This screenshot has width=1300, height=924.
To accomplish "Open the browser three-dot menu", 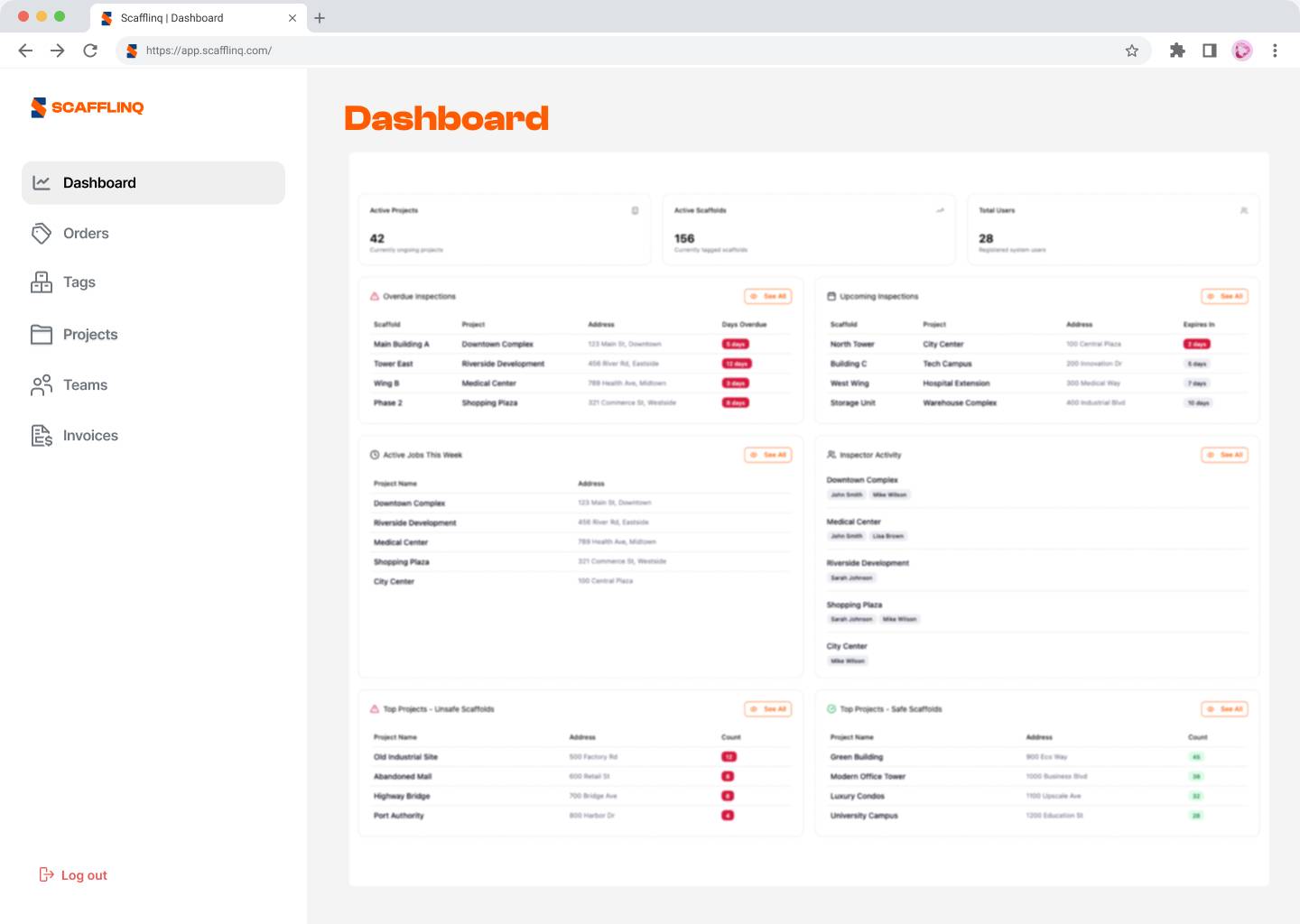I will pyautogui.click(x=1275, y=51).
